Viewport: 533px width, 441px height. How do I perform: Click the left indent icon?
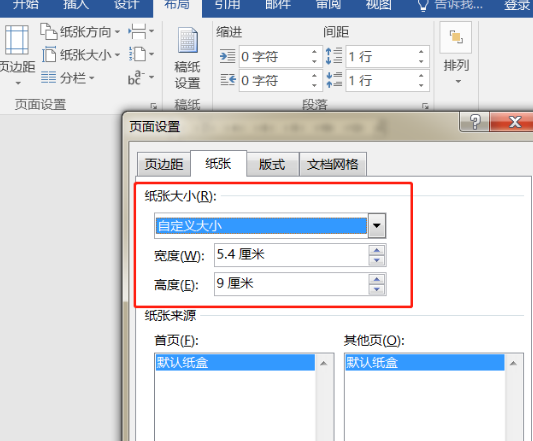point(227,56)
